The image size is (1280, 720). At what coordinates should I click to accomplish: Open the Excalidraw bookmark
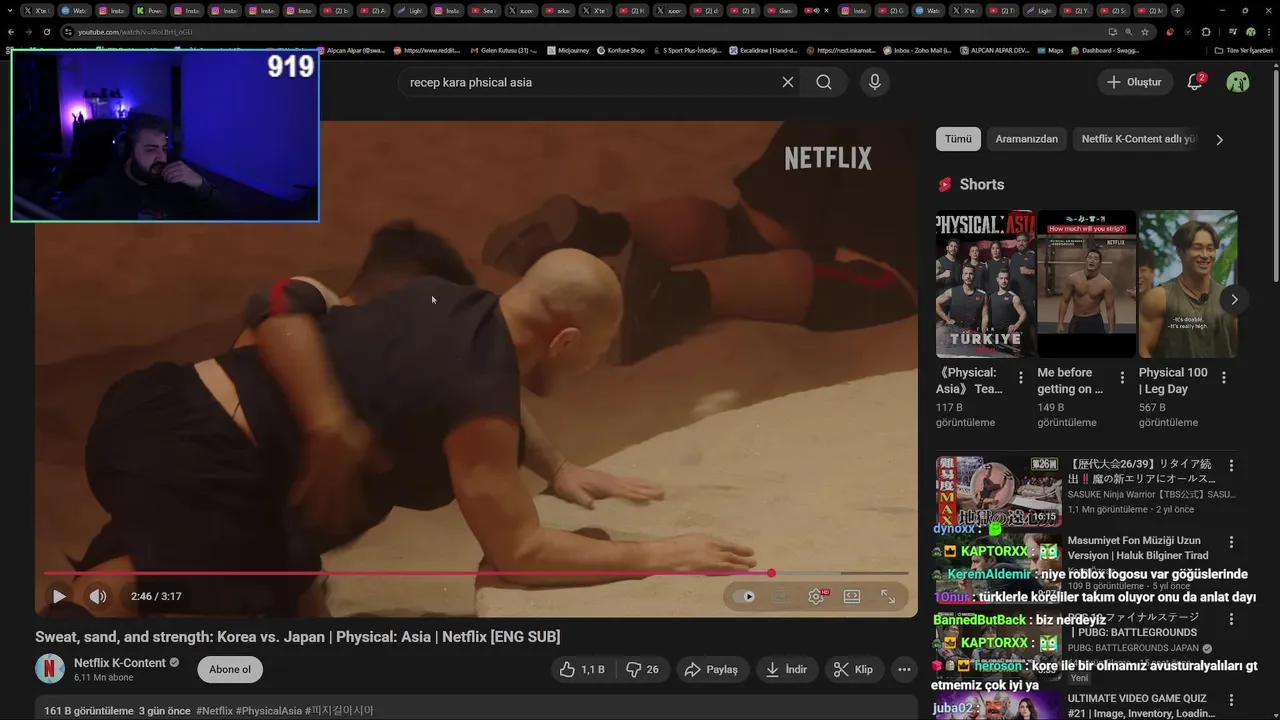[761, 50]
